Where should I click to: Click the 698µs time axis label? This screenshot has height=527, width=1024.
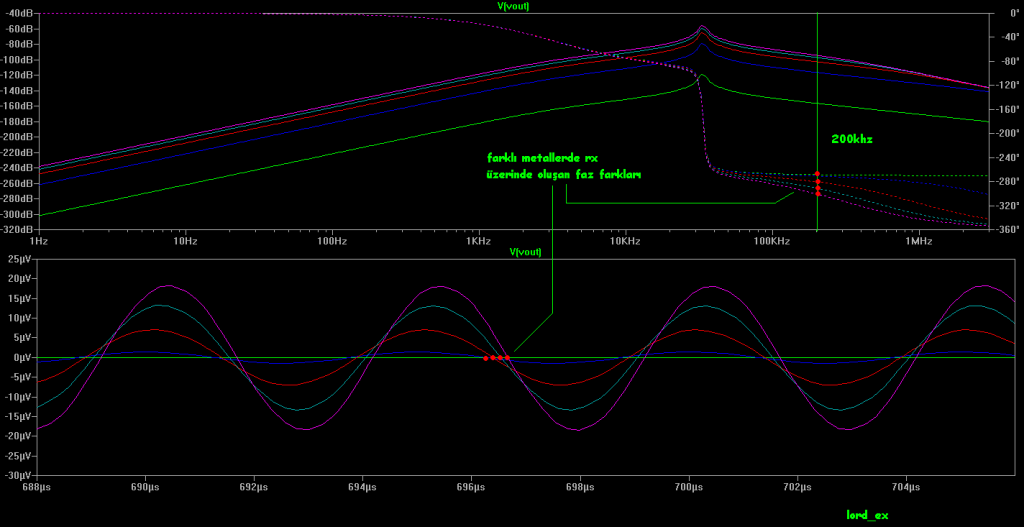(x=580, y=487)
